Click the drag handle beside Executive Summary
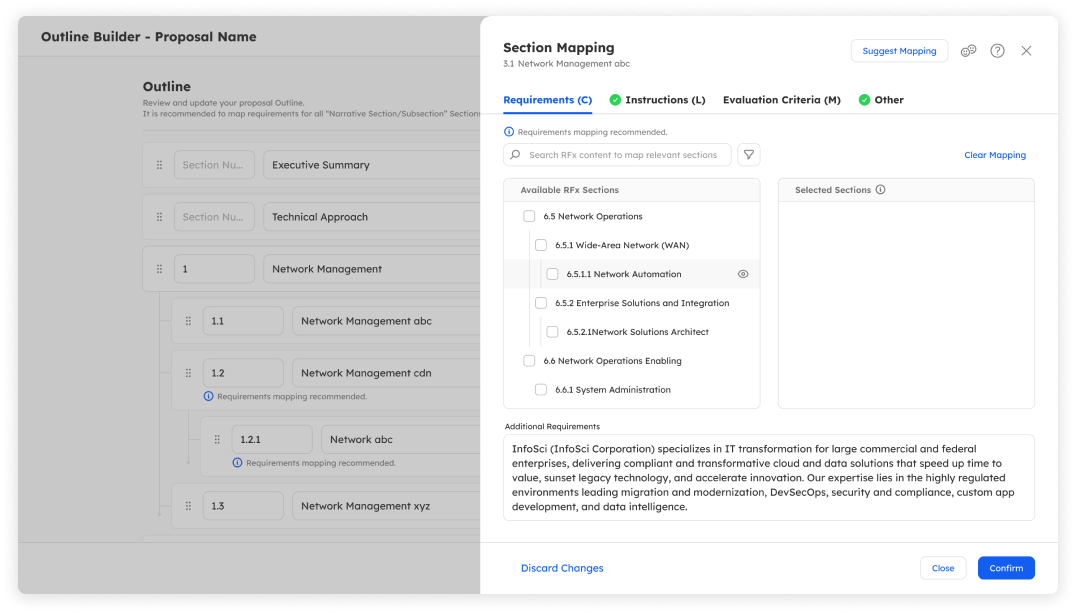Viewport: 1076px width, 614px height. tap(159, 165)
